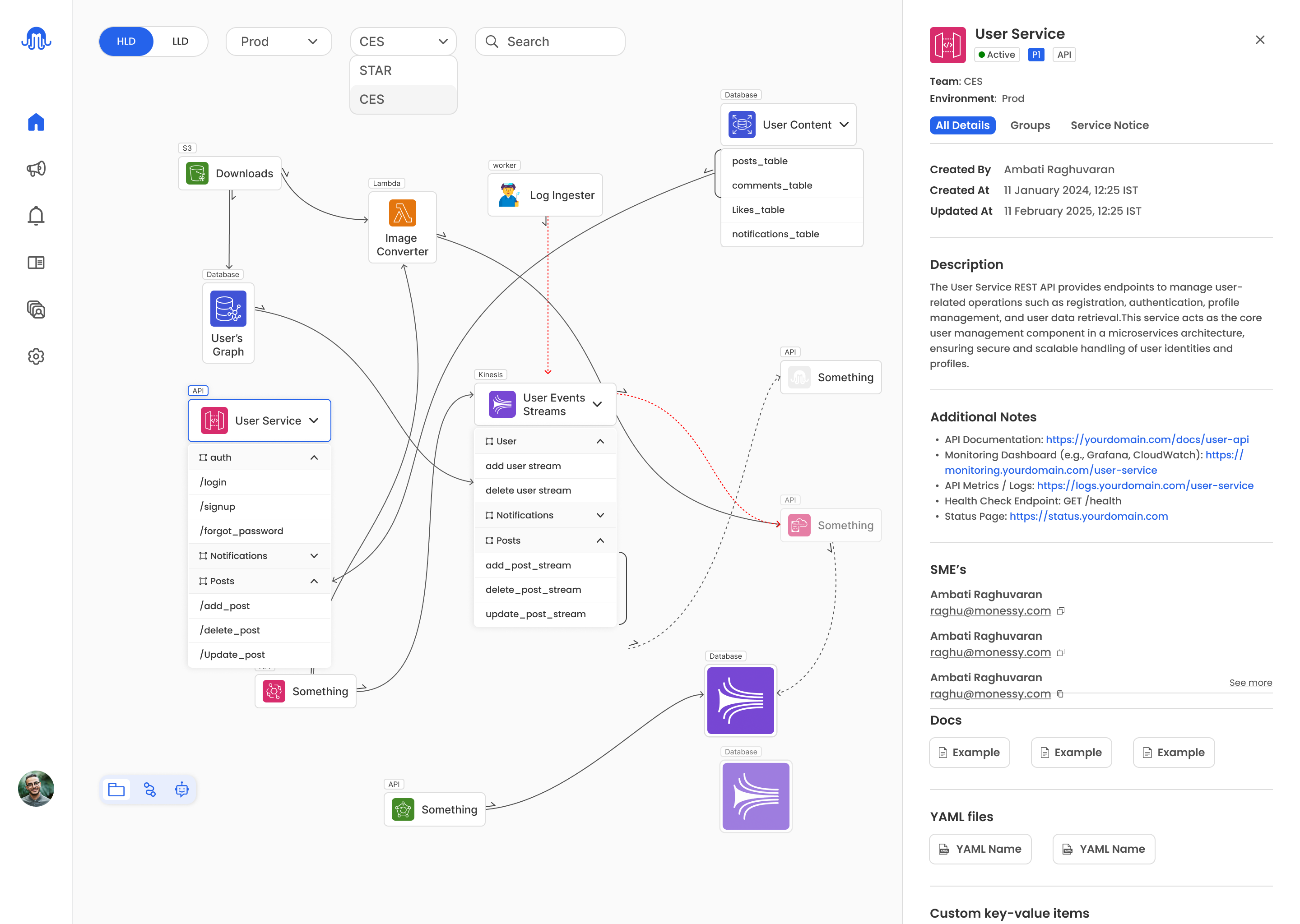
Task: Click the copy icon beside the first raghu@monessy.com
Action: point(1060,611)
